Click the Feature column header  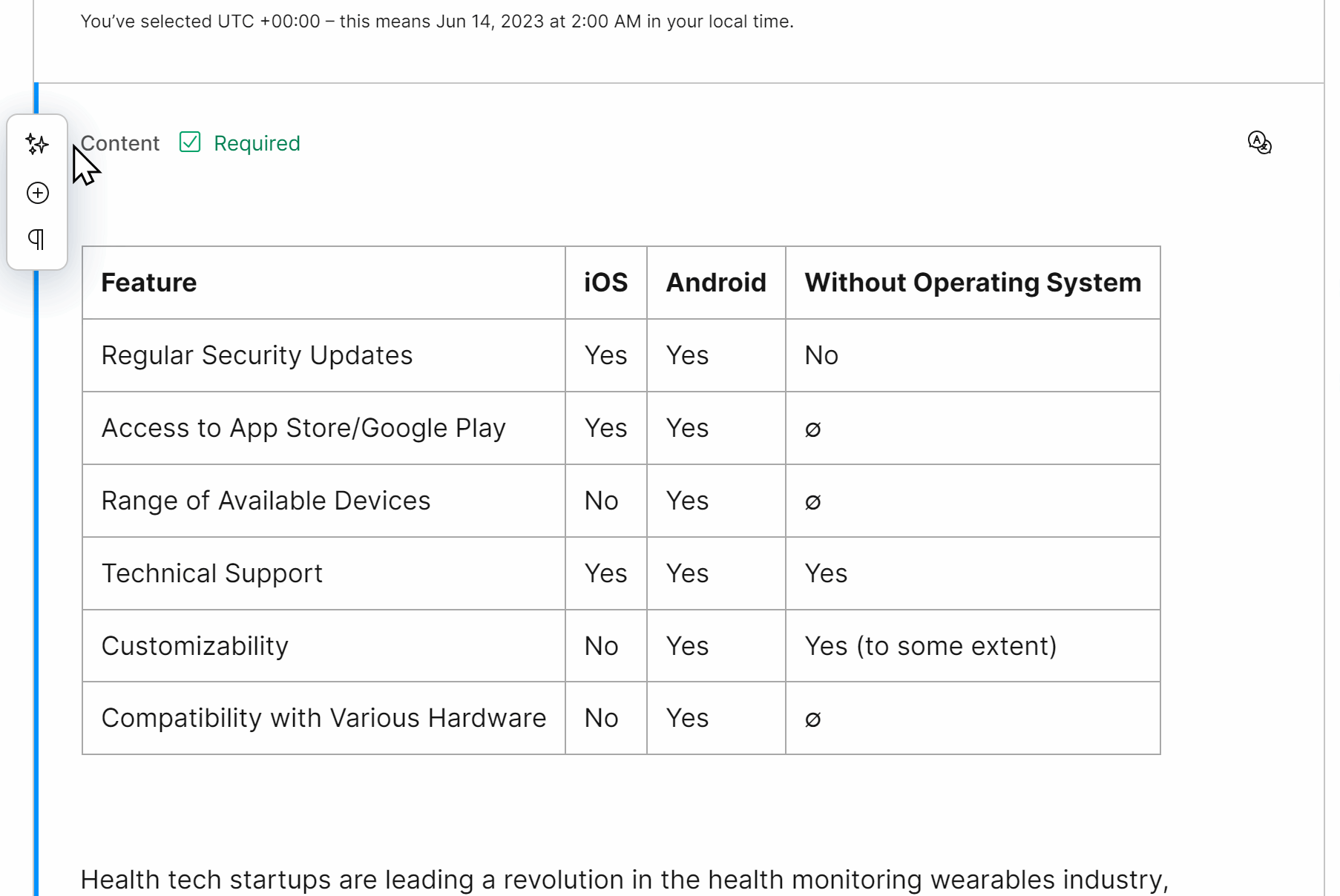[148, 282]
